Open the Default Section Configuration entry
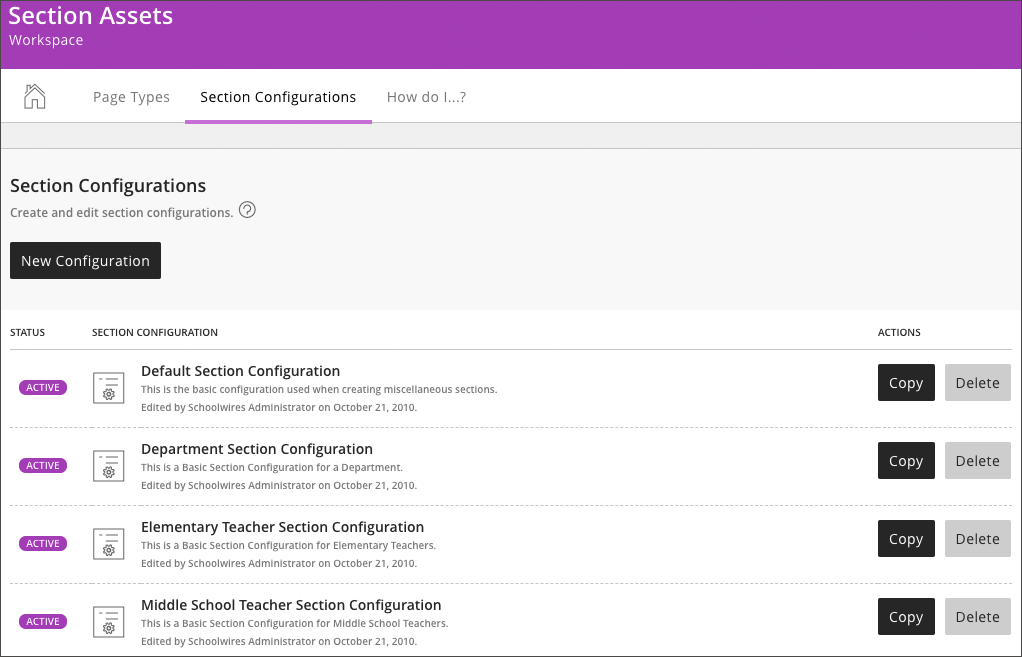The width and height of the screenshot is (1022, 657). pyautogui.click(x=240, y=370)
